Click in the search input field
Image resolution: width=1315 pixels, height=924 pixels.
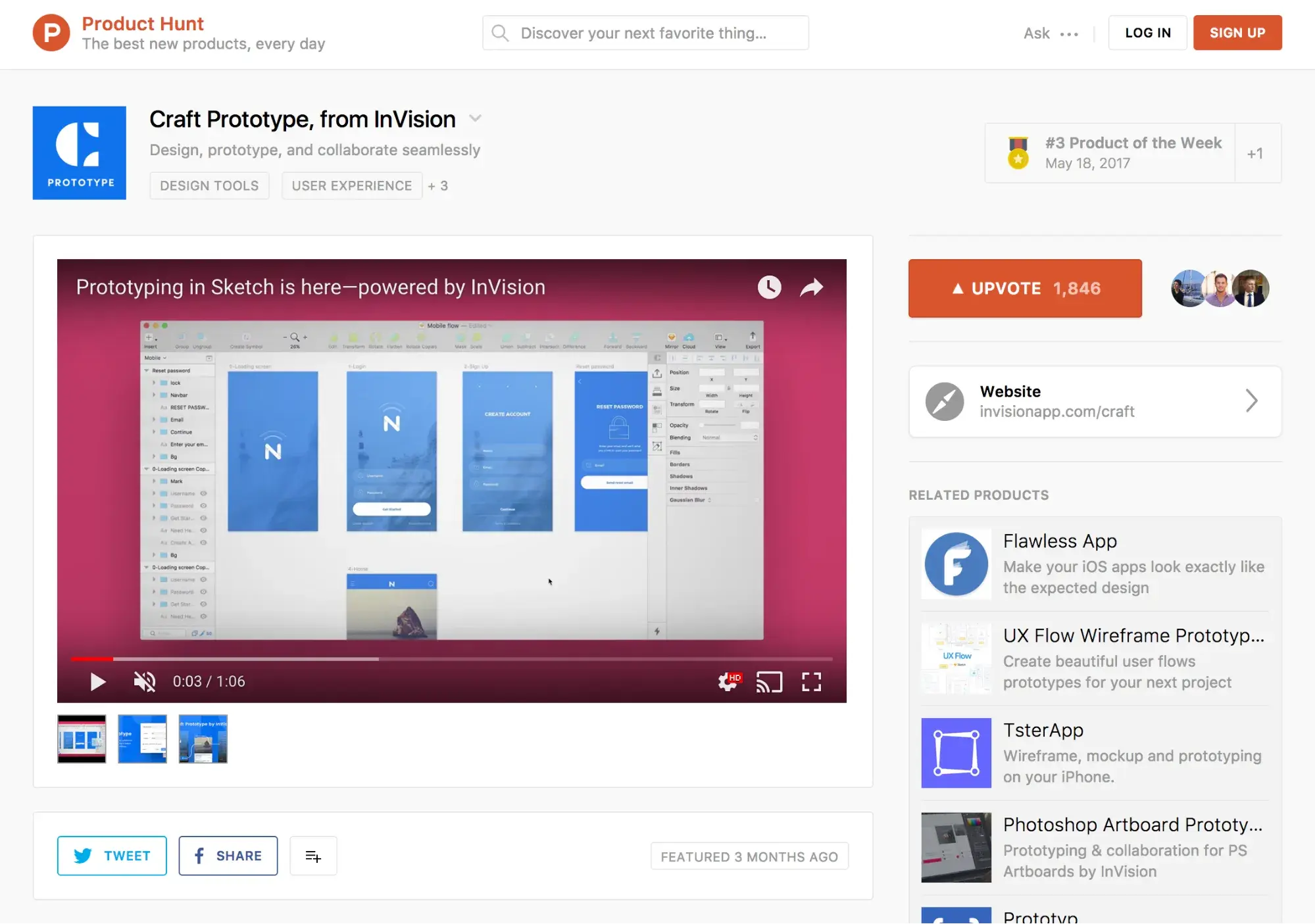tap(645, 33)
